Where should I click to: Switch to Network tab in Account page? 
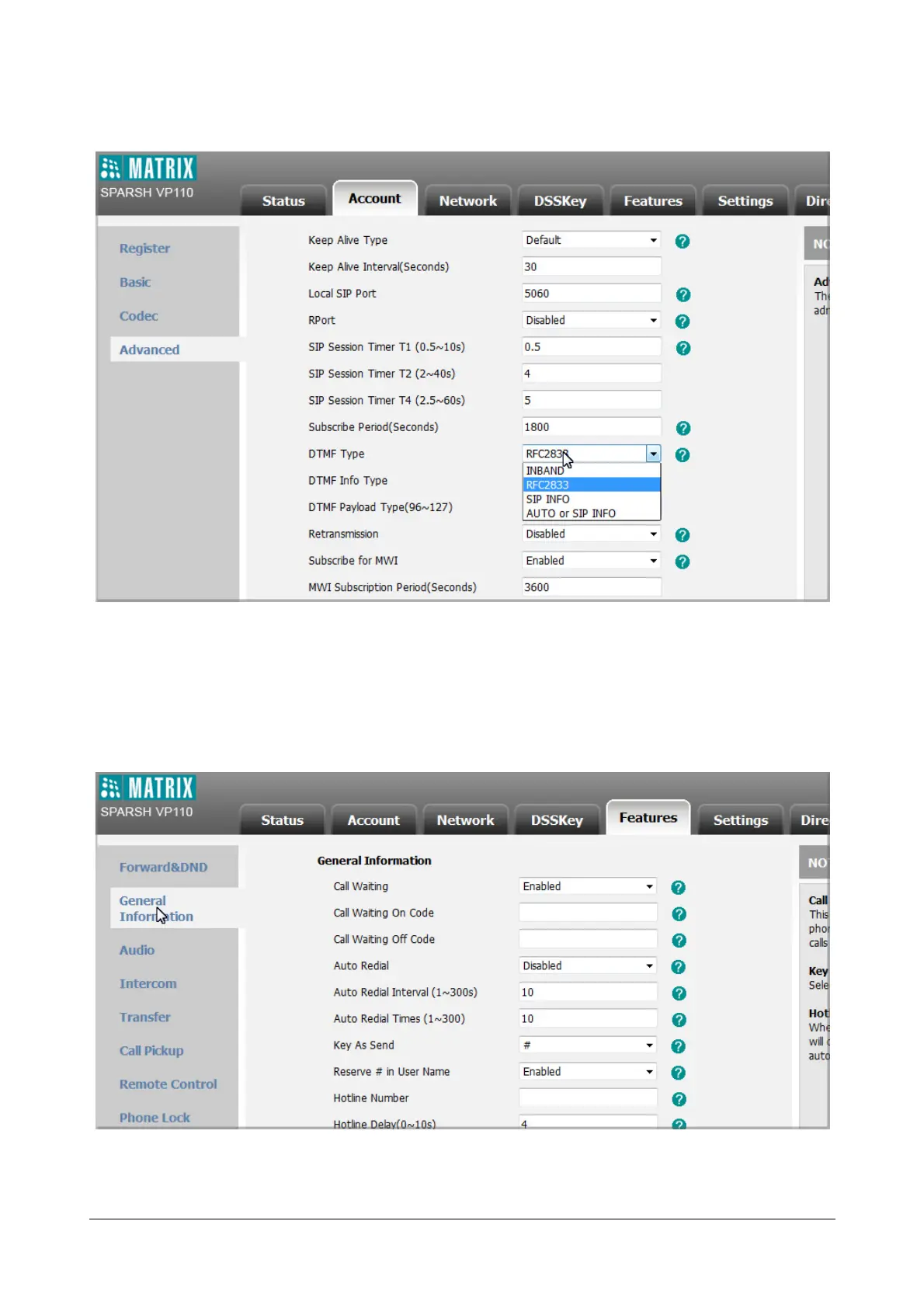pyautogui.click(x=467, y=200)
